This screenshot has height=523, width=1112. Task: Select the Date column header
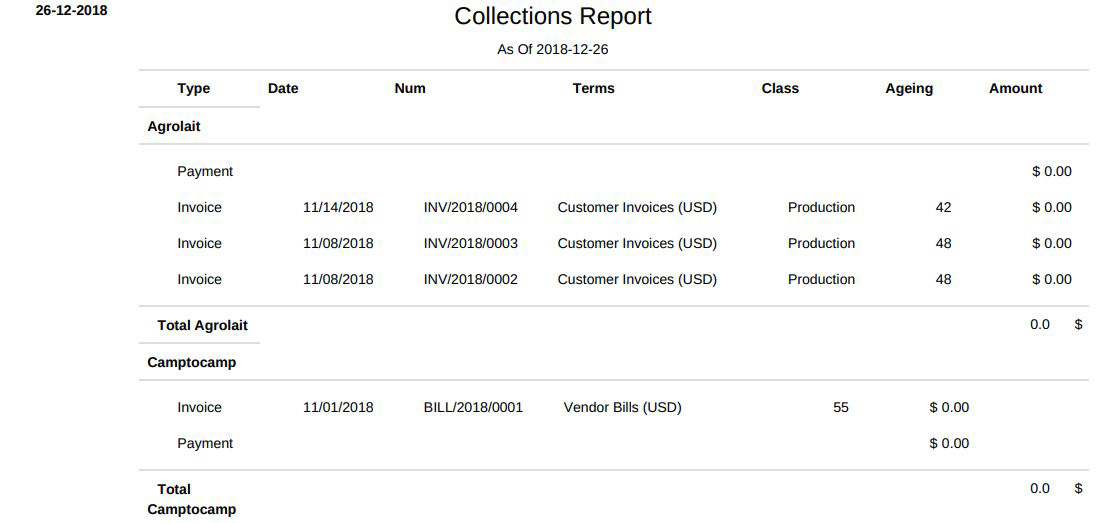[283, 89]
